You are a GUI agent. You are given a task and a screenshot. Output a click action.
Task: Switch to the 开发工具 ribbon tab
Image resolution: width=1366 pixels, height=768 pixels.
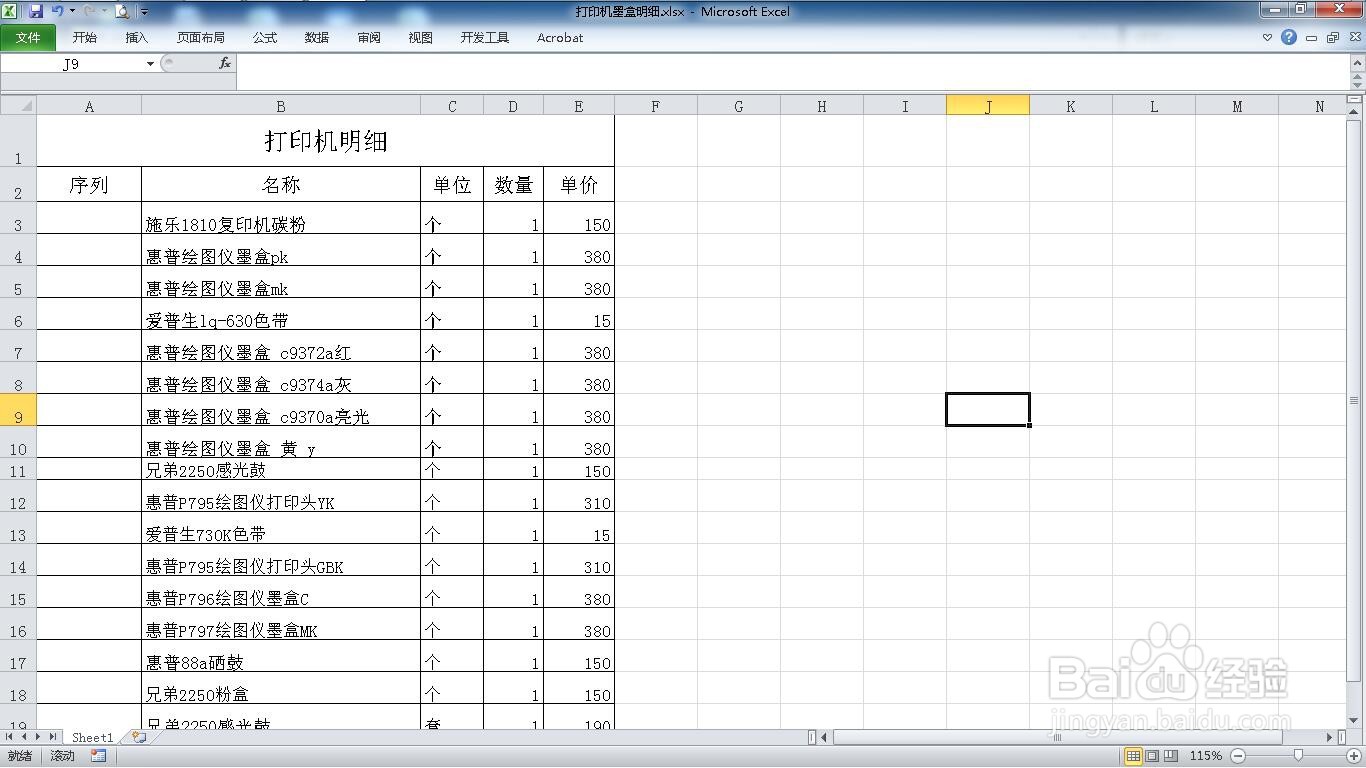coord(485,38)
